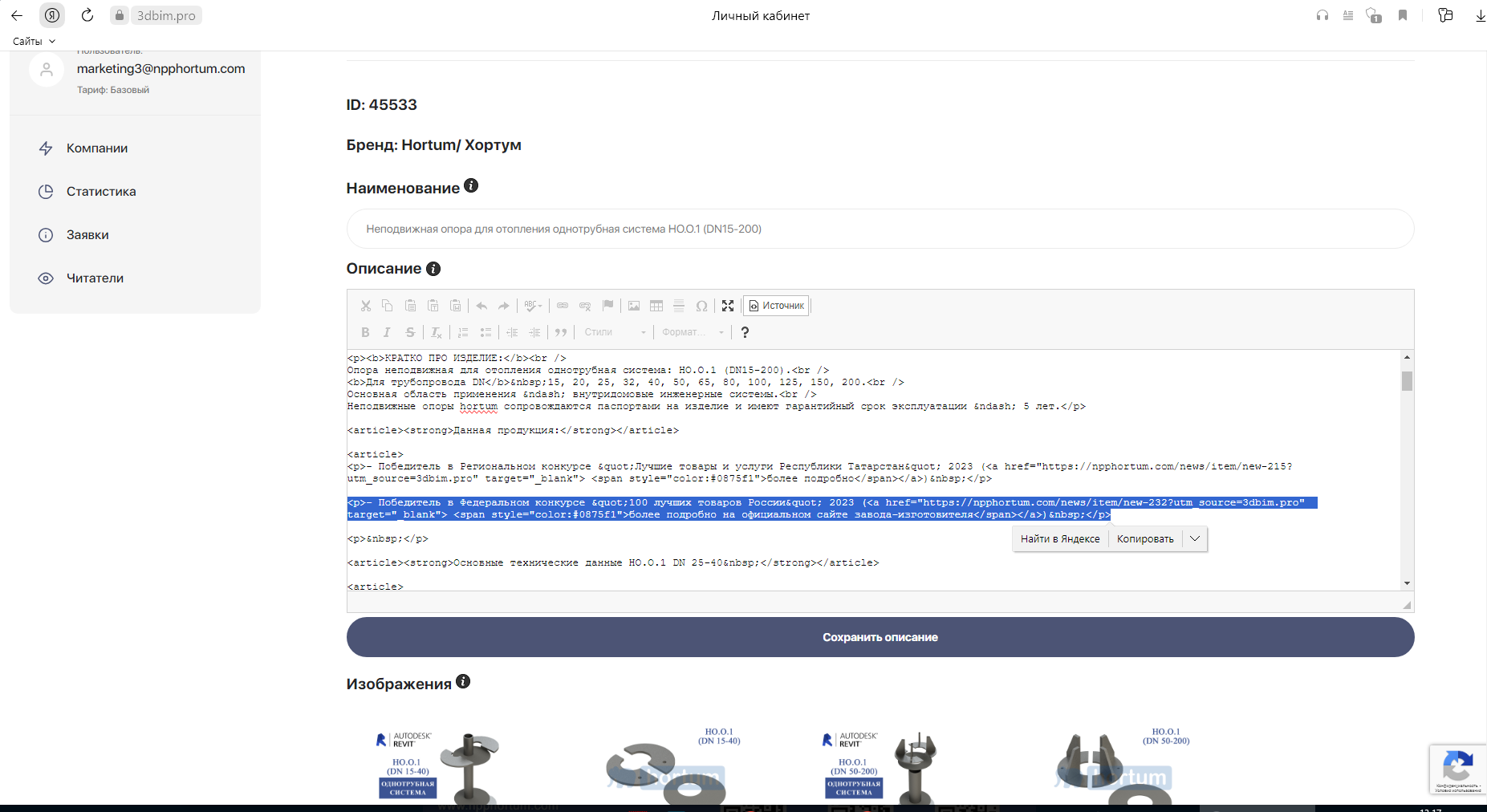Open the Формат dropdown

693,332
